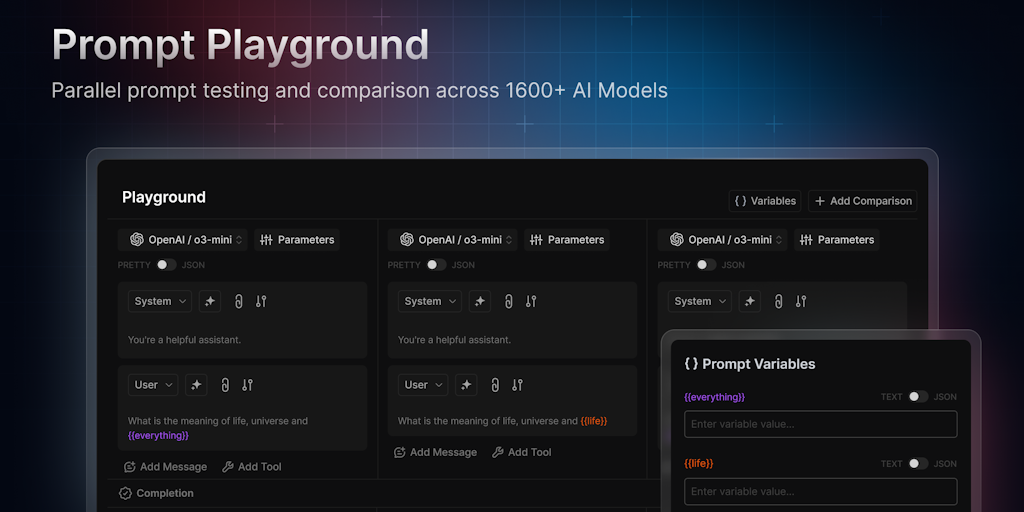Click sparkle icon in second column's System message

point(480,301)
